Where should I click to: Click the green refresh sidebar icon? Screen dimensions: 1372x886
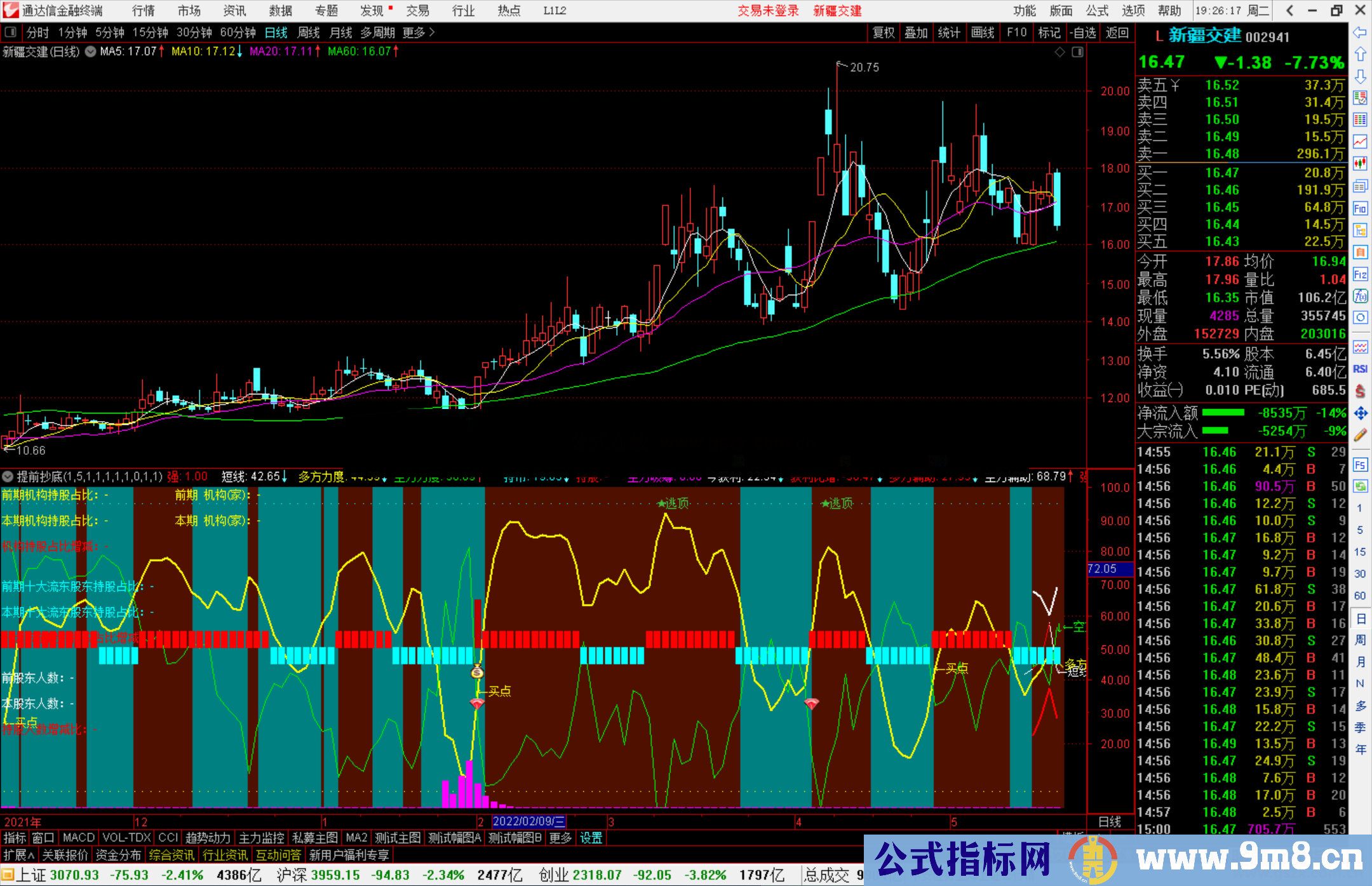point(1360,487)
